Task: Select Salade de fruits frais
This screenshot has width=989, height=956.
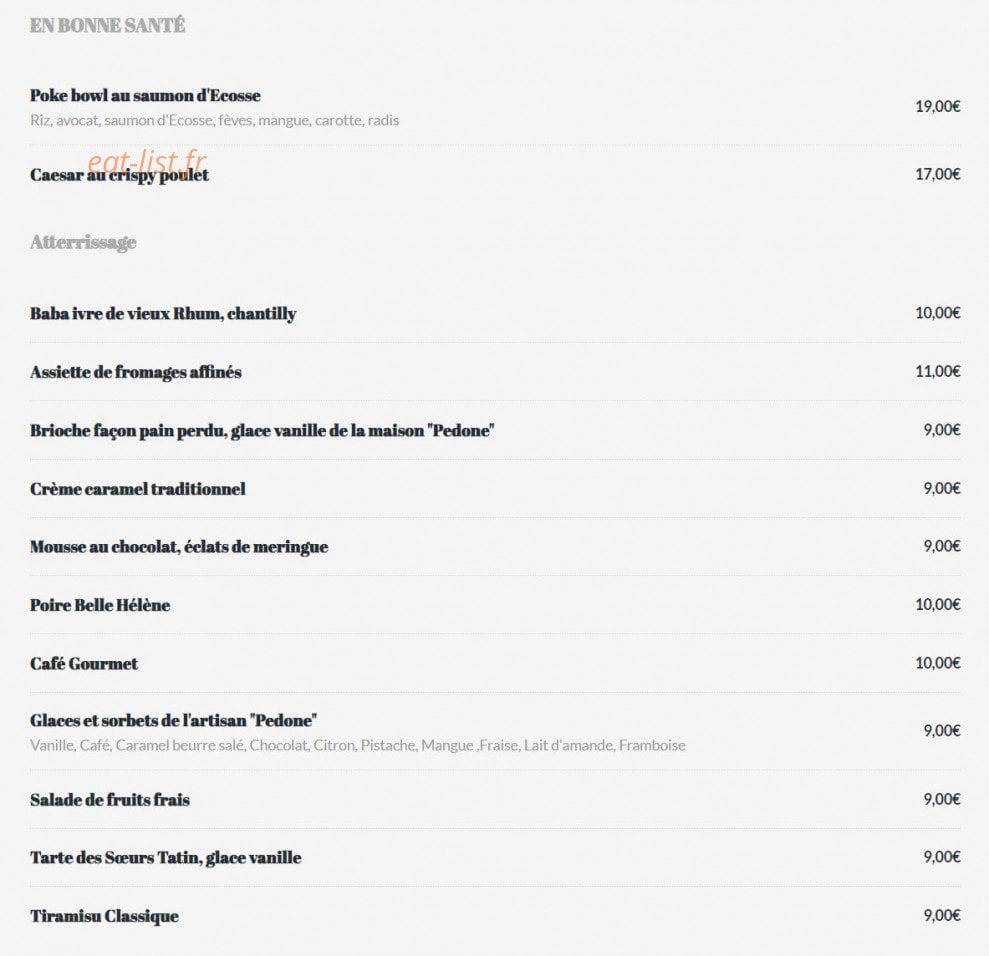Action: 110,800
